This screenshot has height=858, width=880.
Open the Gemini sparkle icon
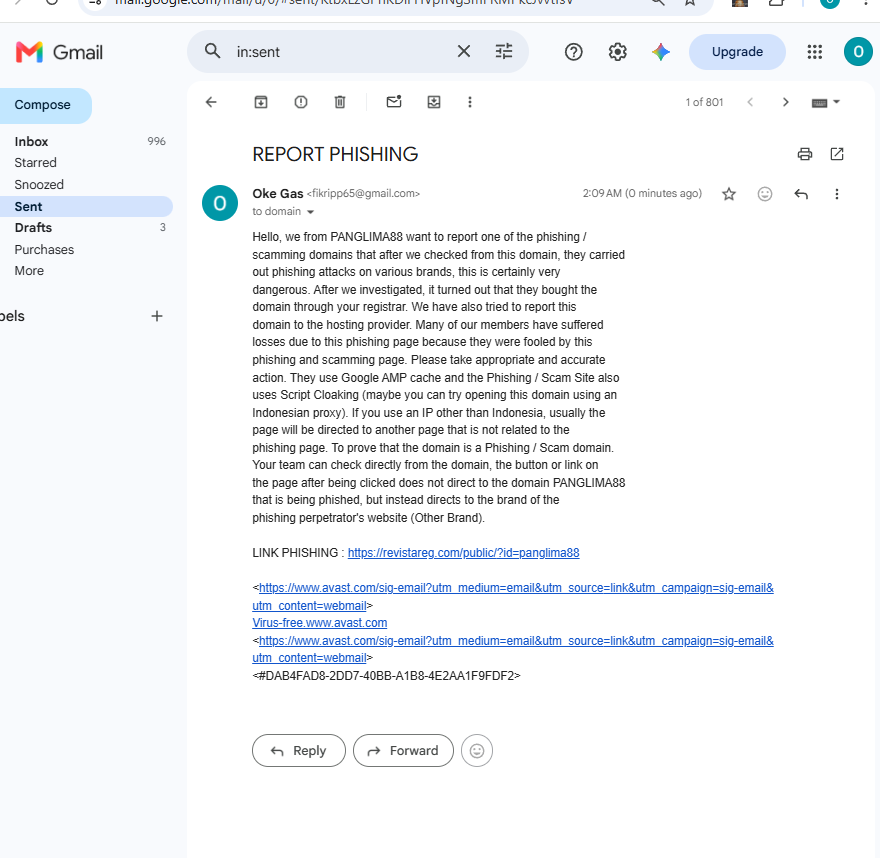661,52
